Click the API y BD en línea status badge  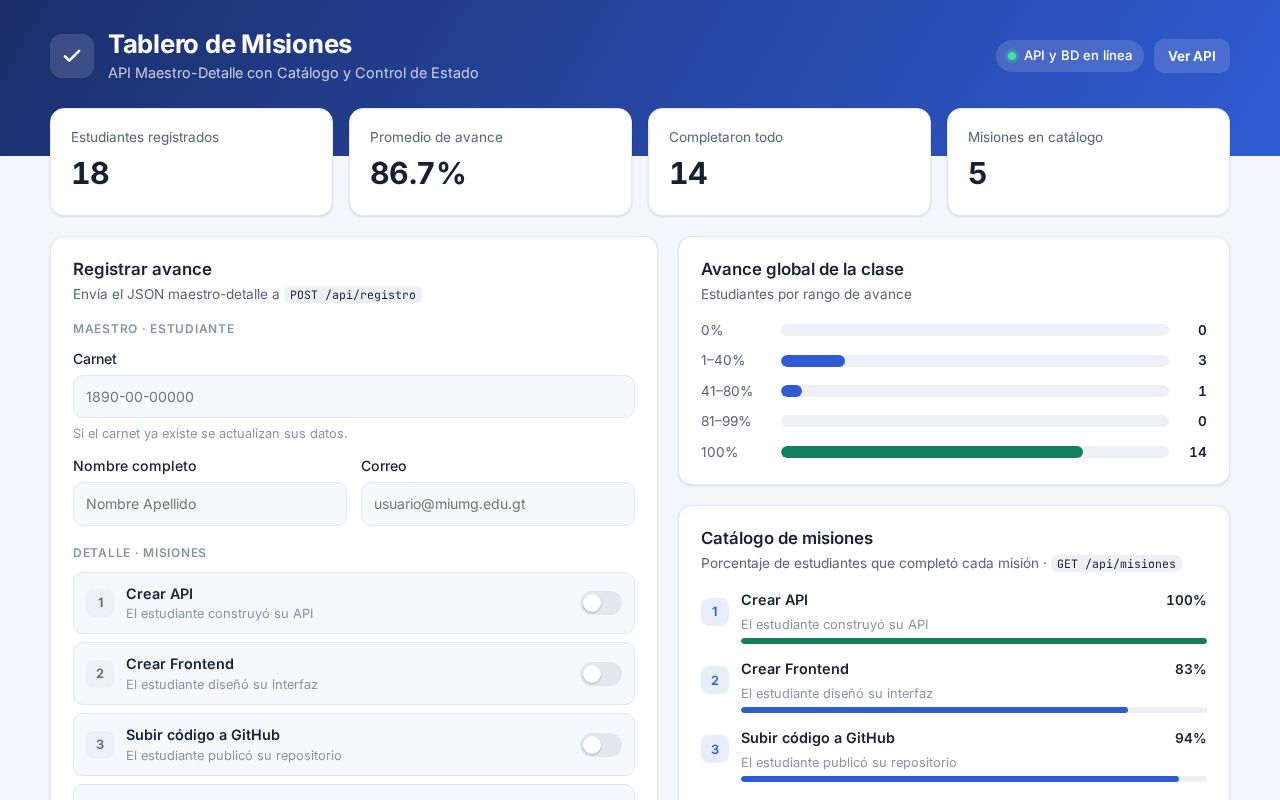pyautogui.click(x=1069, y=56)
